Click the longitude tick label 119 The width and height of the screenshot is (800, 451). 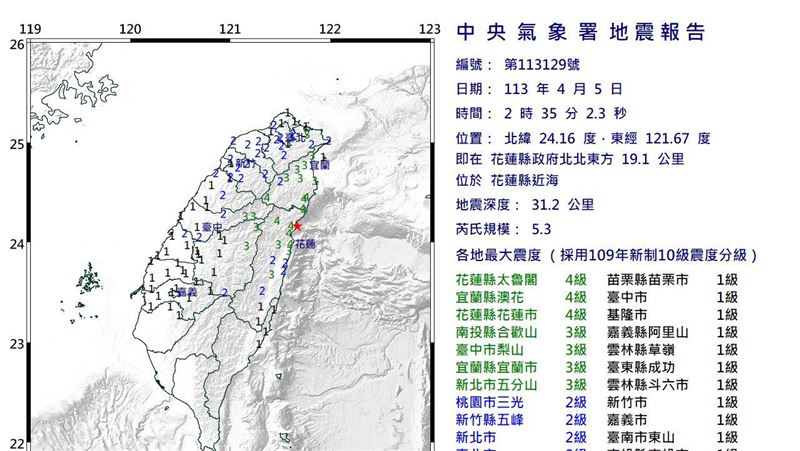tap(30, 29)
